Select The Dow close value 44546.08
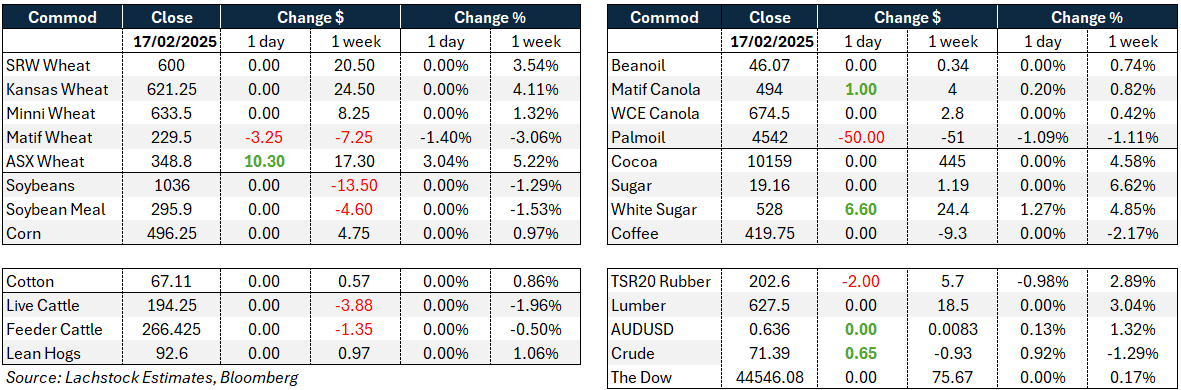Image resolution: width=1181 pixels, height=390 pixels. coord(774,379)
